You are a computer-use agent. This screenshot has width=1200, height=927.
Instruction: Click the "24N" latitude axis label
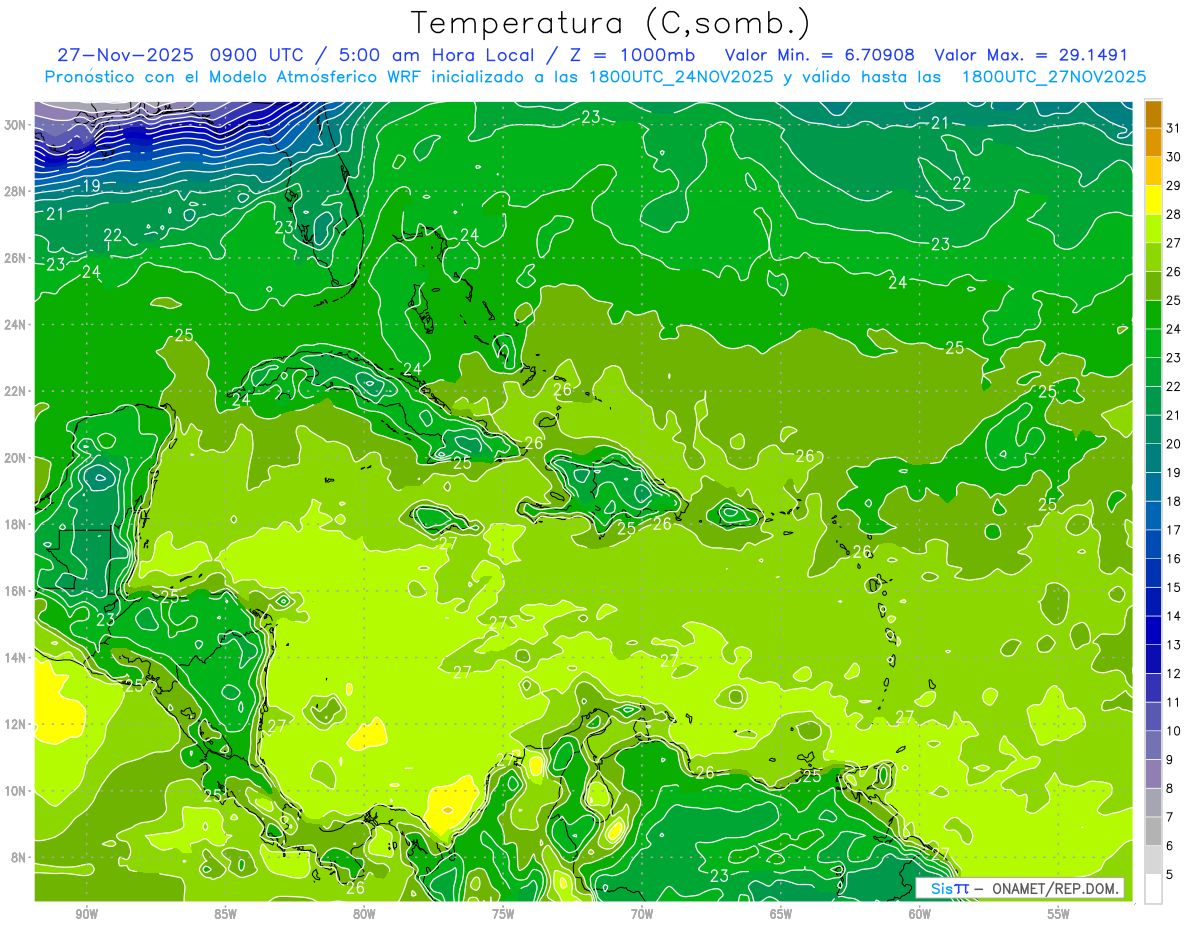[x=15, y=324]
